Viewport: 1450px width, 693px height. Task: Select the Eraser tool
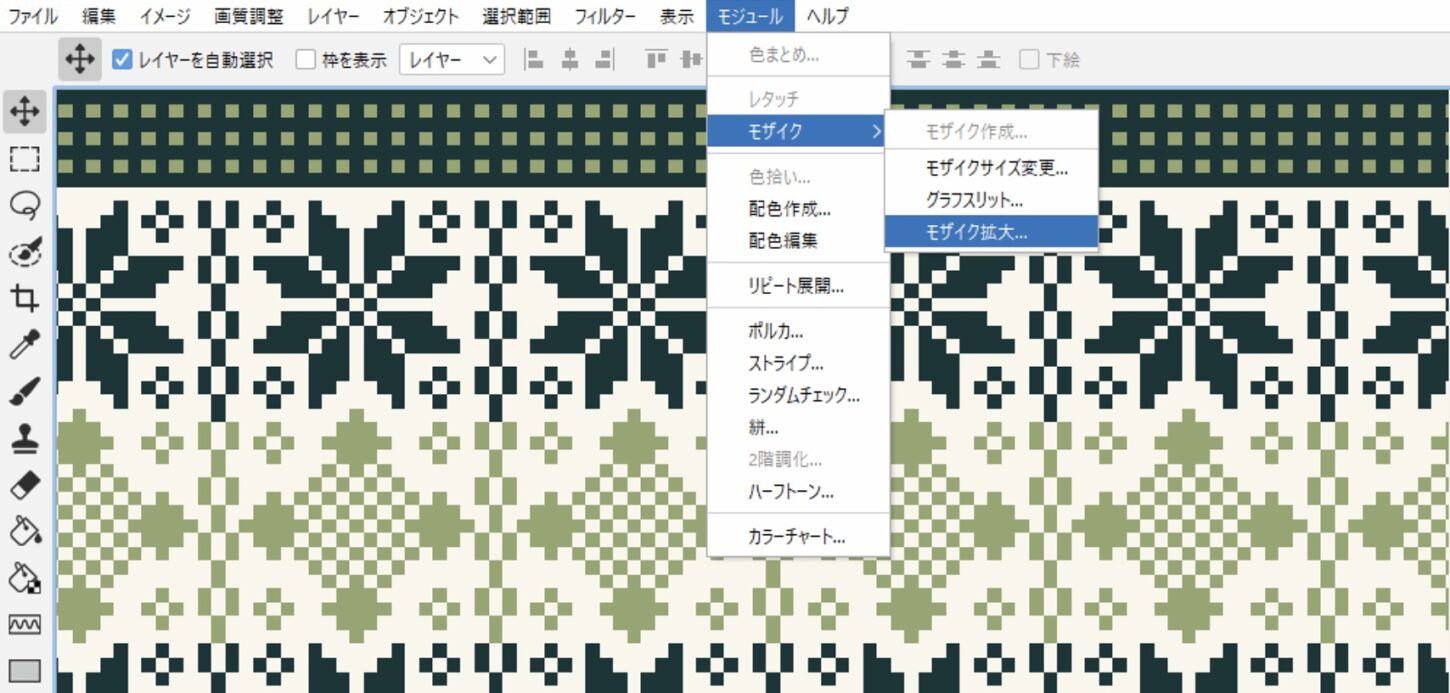[x=25, y=484]
